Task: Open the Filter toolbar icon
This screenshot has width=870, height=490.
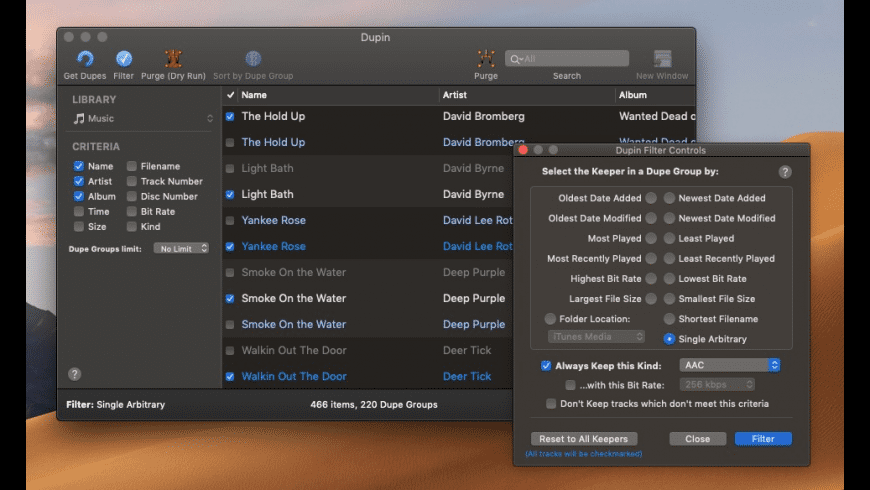Action: 123,59
